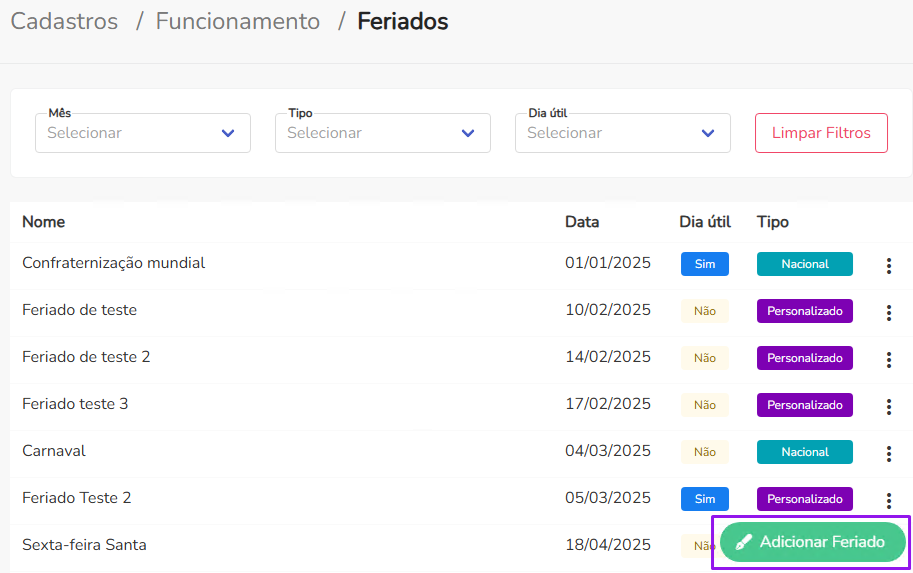Open three-dot menu for Feriado de teste 2

point(888,359)
